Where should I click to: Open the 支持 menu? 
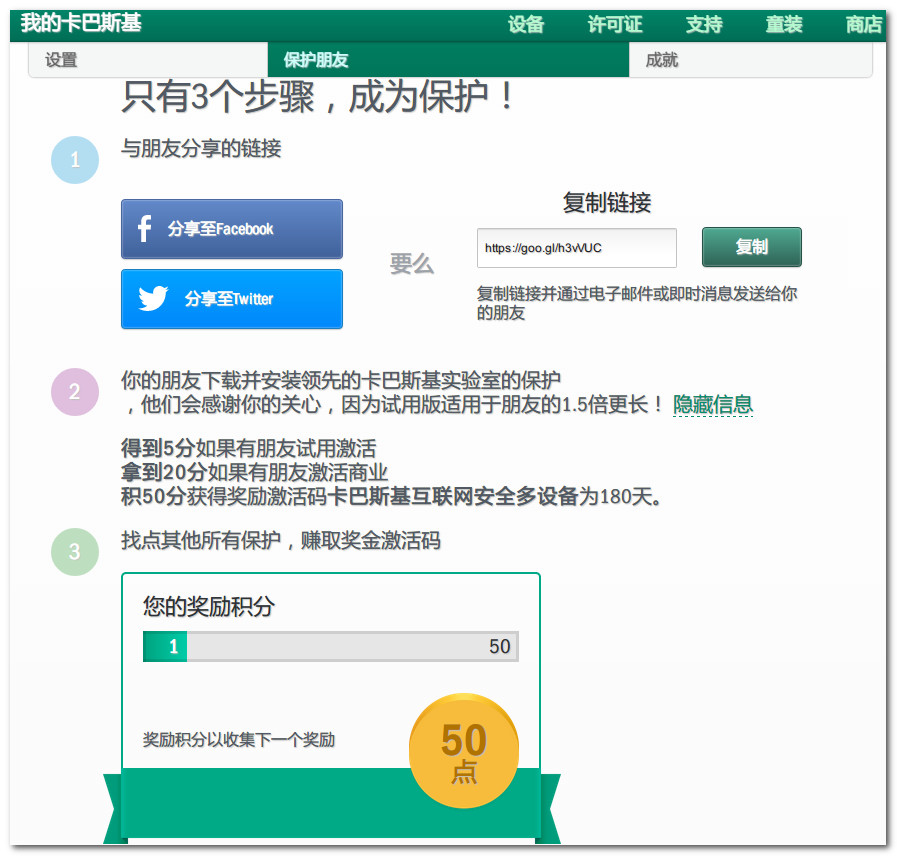point(704,25)
